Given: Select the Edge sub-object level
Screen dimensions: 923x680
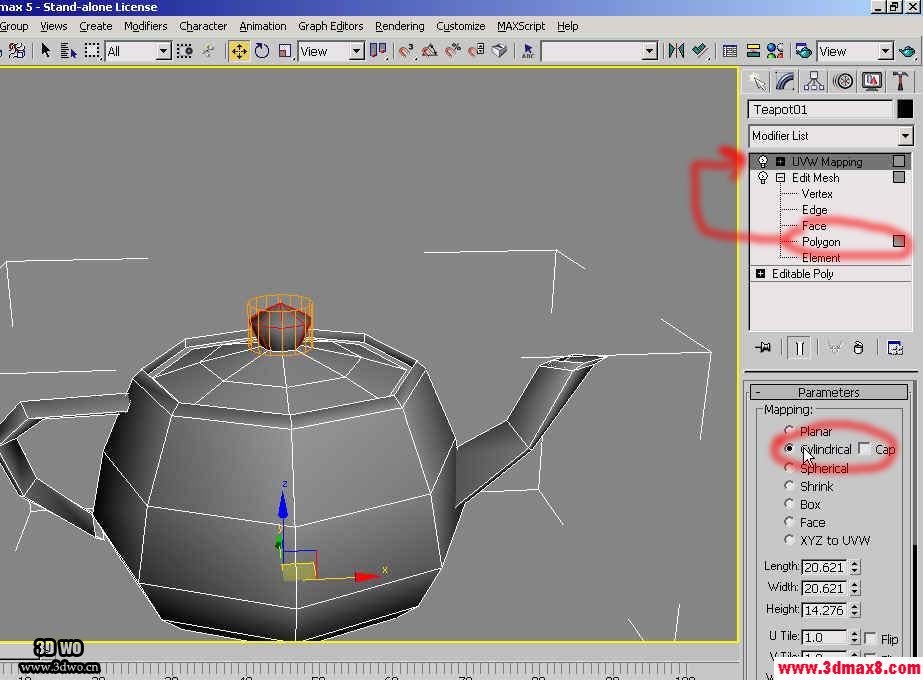Looking at the screenshot, I should [814, 210].
